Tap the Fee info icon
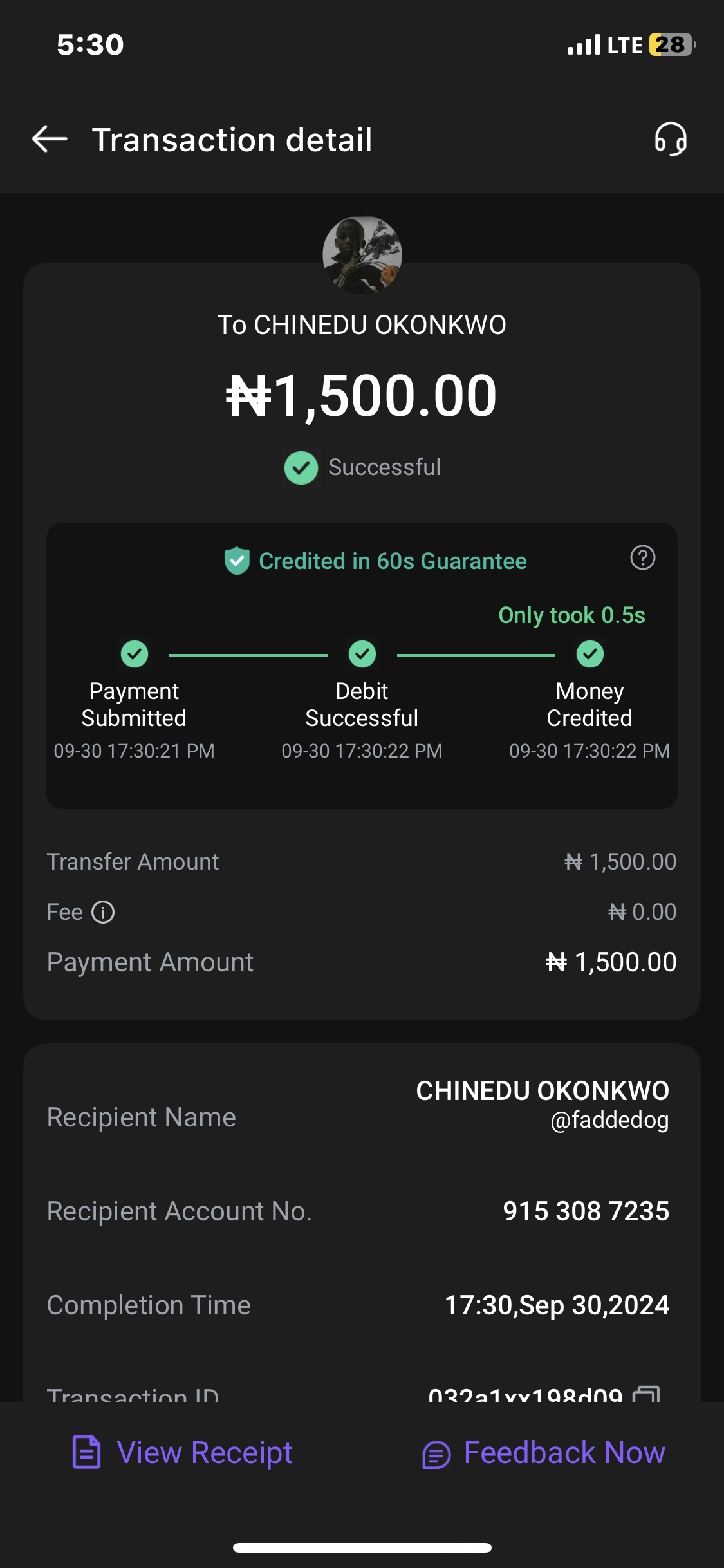The image size is (724, 1568). tap(103, 912)
